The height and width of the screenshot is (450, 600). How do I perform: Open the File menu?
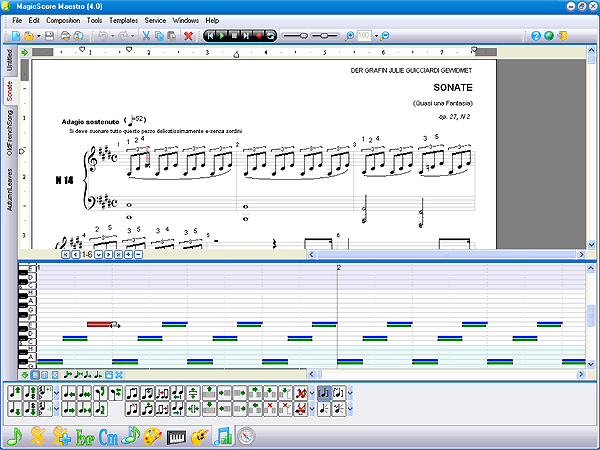click(17, 20)
